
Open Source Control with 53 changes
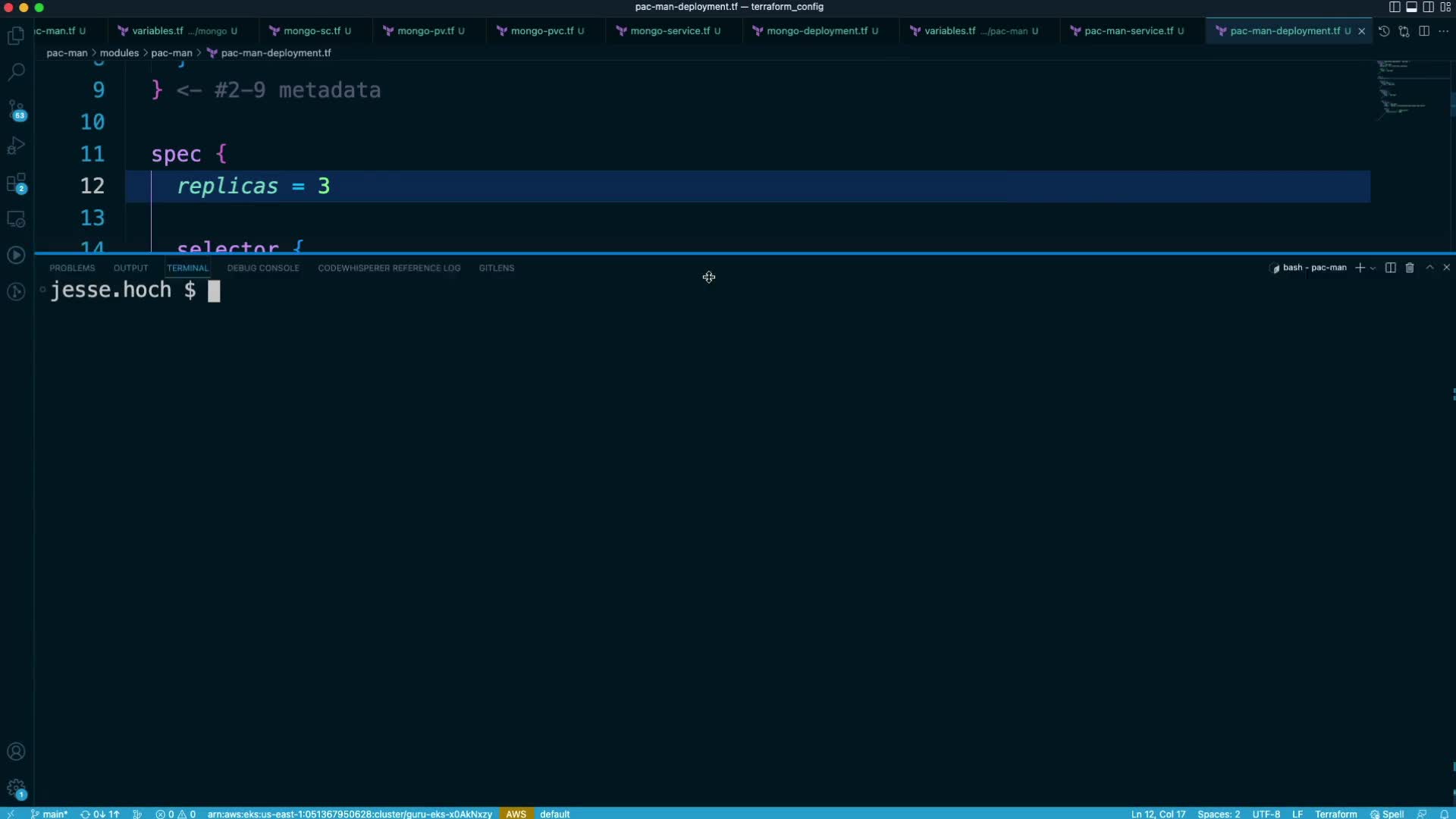click(x=16, y=109)
